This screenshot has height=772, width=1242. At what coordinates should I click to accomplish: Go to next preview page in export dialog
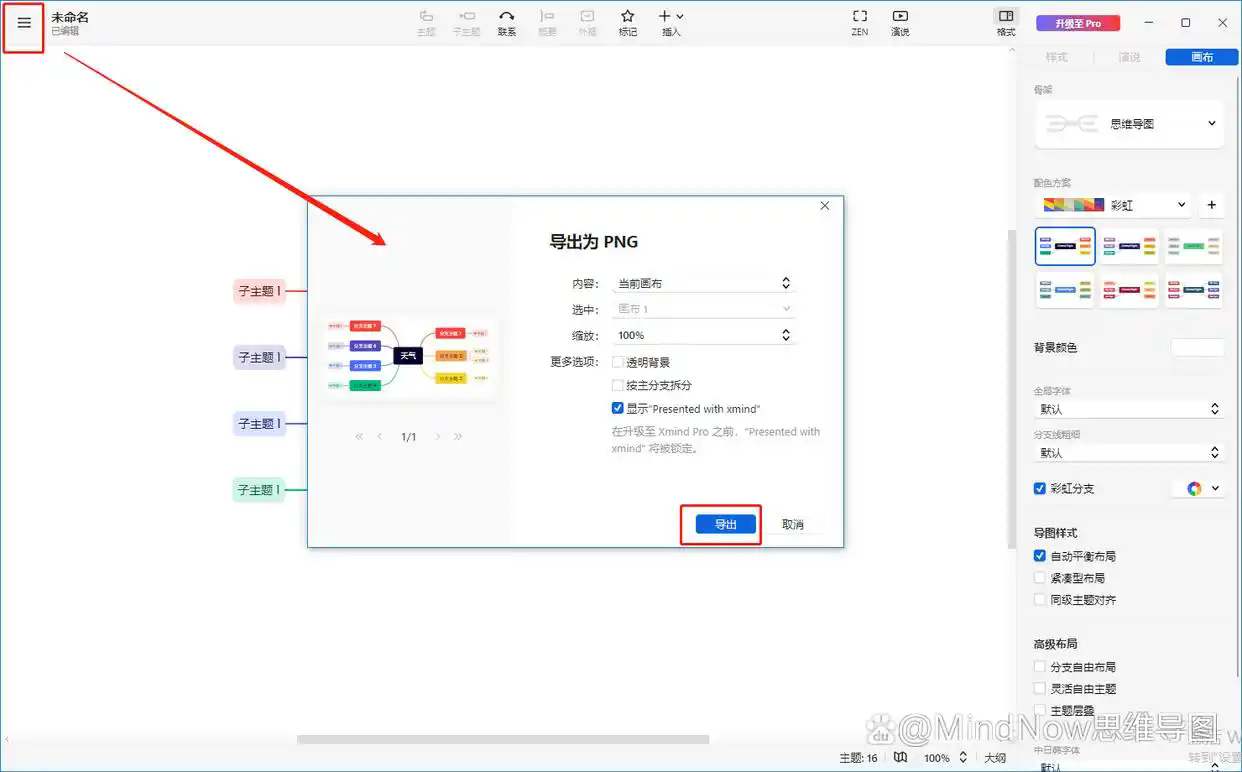[438, 437]
